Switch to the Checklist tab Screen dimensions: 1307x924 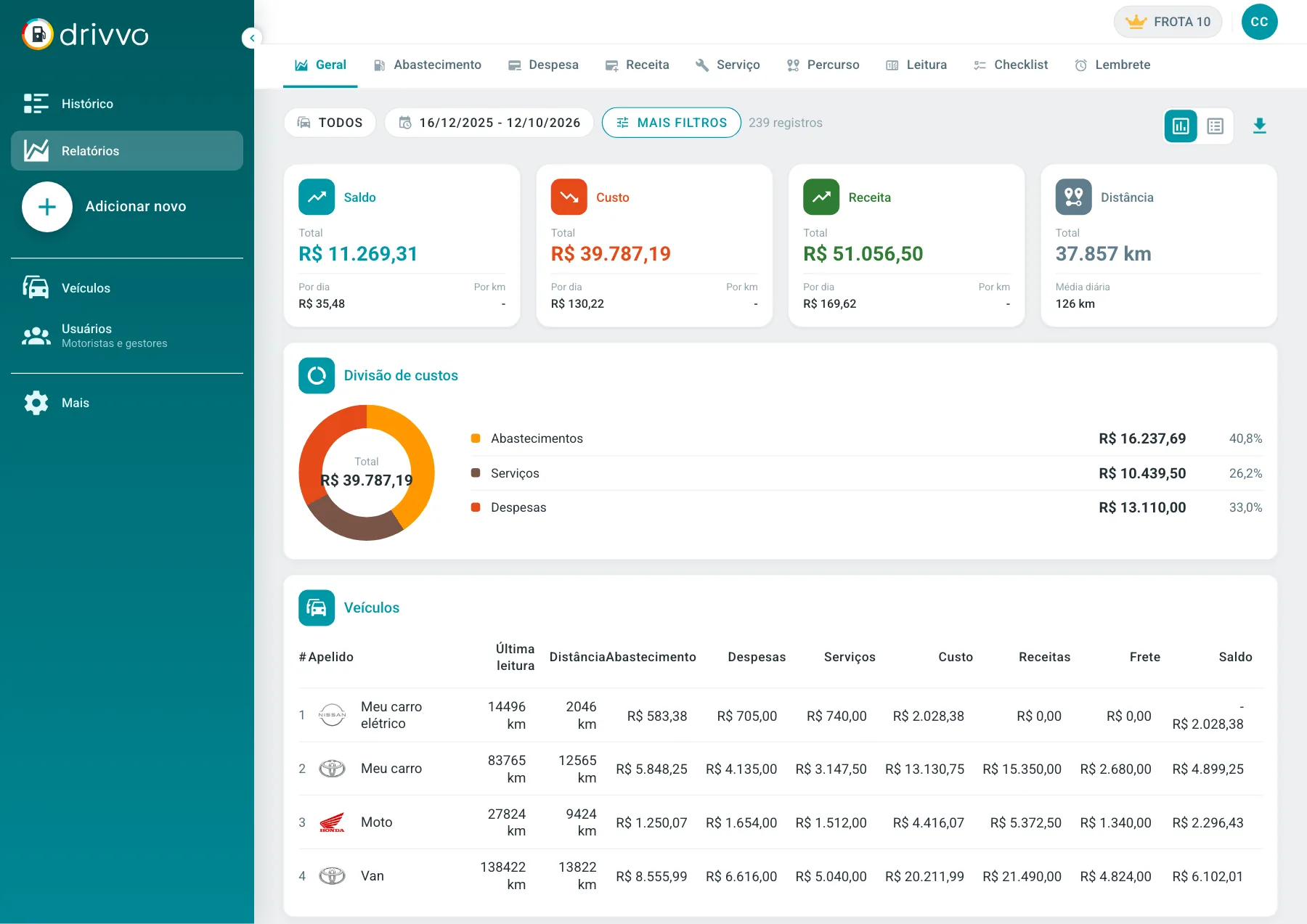(1011, 65)
